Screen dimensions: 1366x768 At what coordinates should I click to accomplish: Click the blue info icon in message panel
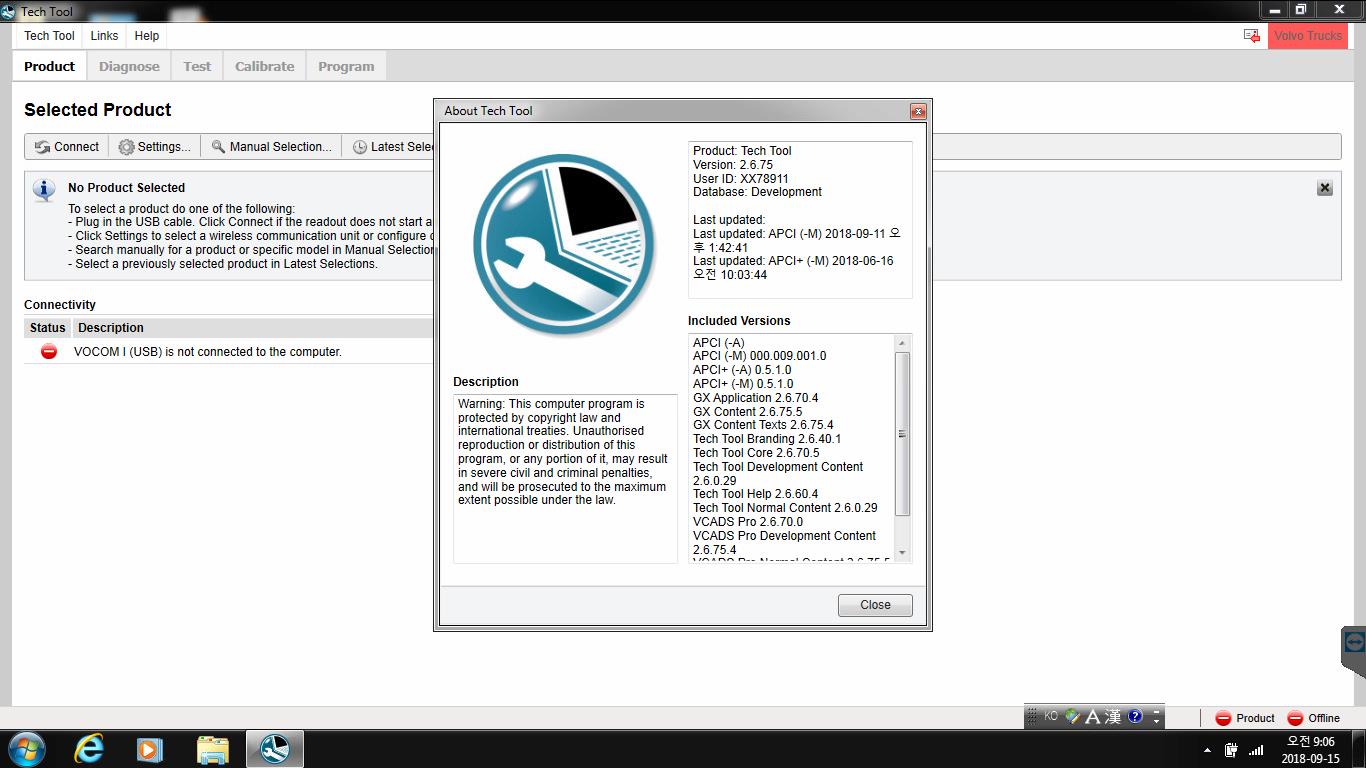[44, 190]
